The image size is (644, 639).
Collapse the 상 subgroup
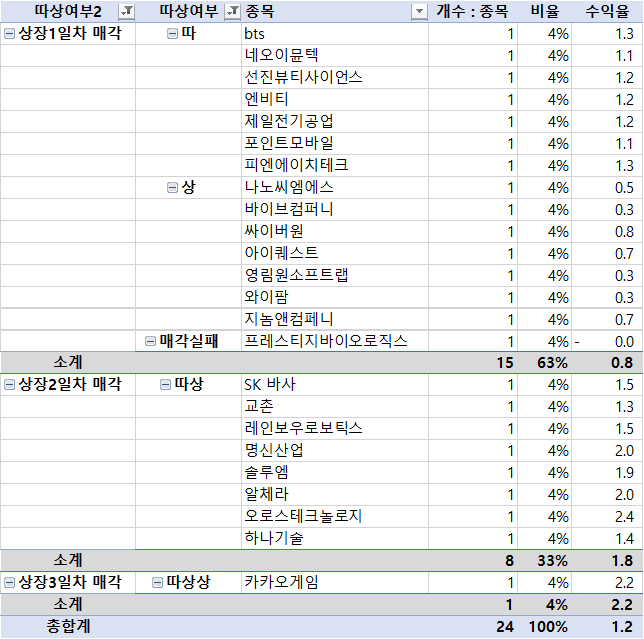click(172, 188)
